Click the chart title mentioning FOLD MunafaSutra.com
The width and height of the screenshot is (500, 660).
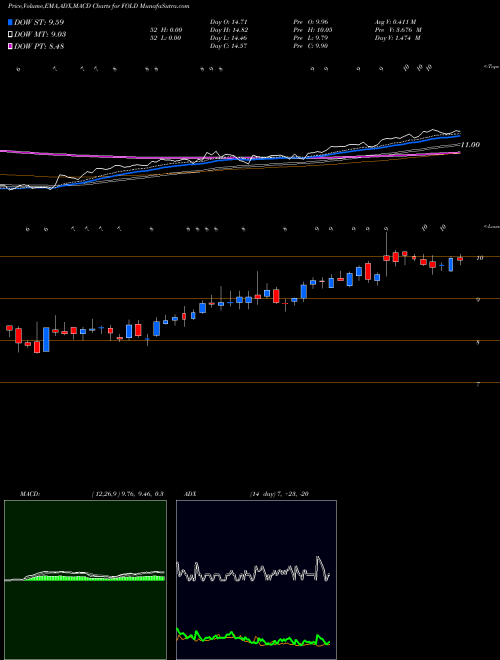coord(98,6)
